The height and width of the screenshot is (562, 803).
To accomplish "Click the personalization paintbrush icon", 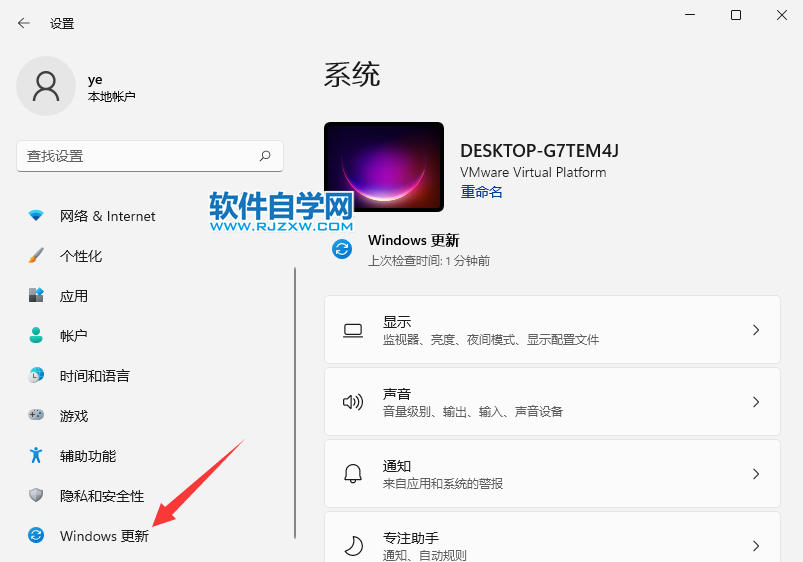I will tap(36, 256).
